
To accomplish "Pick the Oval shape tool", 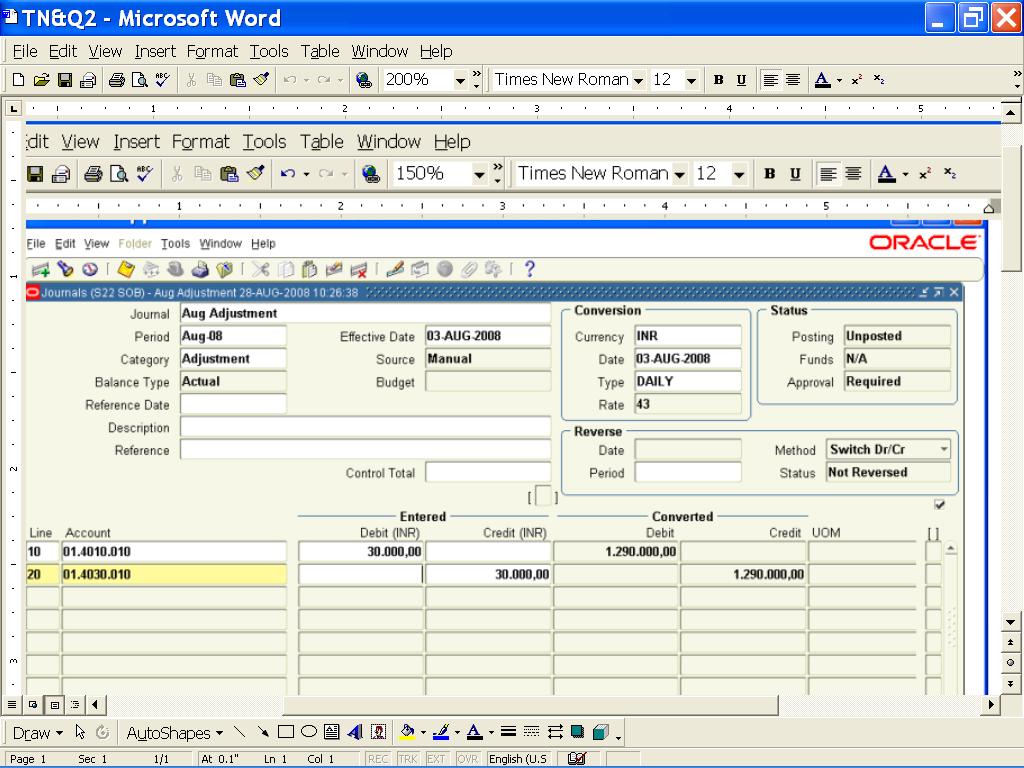I will 309,733.
